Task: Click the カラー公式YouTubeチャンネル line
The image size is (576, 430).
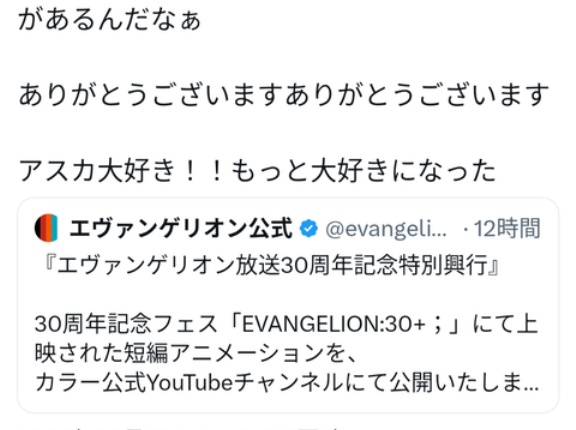Action: coord(287,383)
